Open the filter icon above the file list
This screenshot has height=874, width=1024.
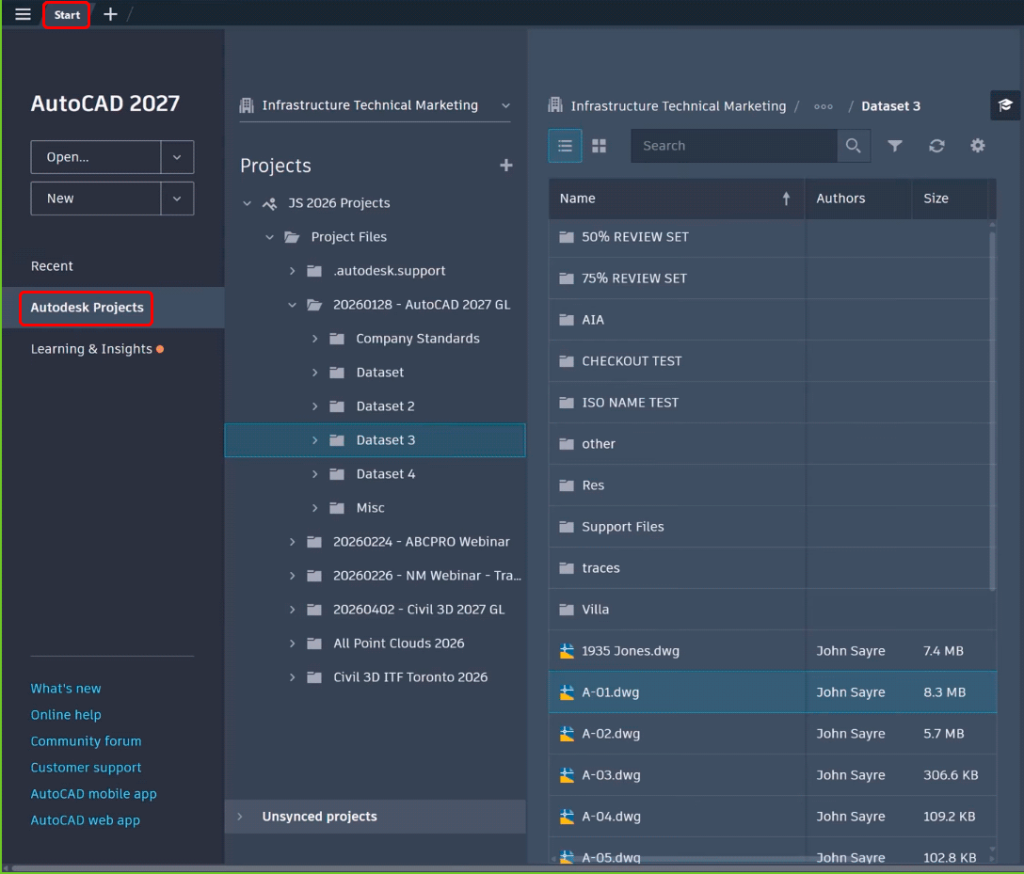(x=895, y=145)
